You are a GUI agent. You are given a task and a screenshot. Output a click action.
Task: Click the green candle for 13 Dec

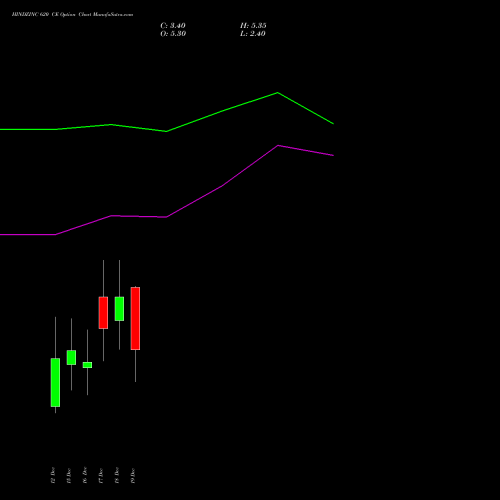click(71, 357)
